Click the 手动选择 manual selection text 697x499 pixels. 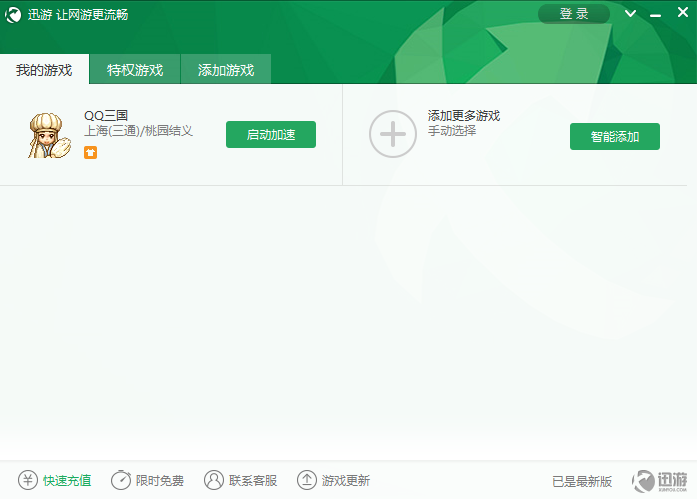(452, 131)
